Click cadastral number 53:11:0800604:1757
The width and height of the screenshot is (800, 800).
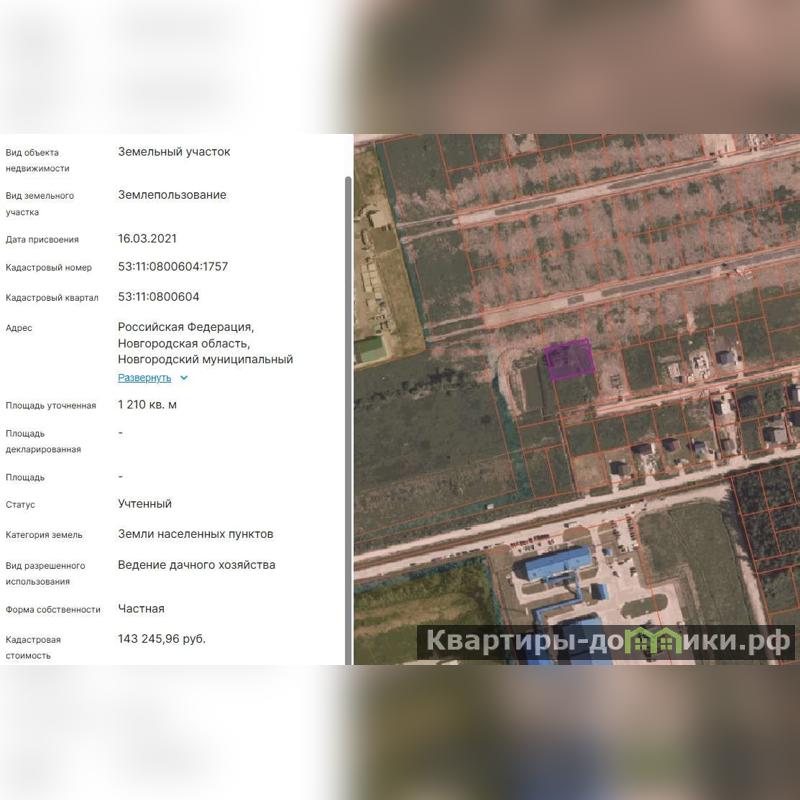(x=172, y=267)
